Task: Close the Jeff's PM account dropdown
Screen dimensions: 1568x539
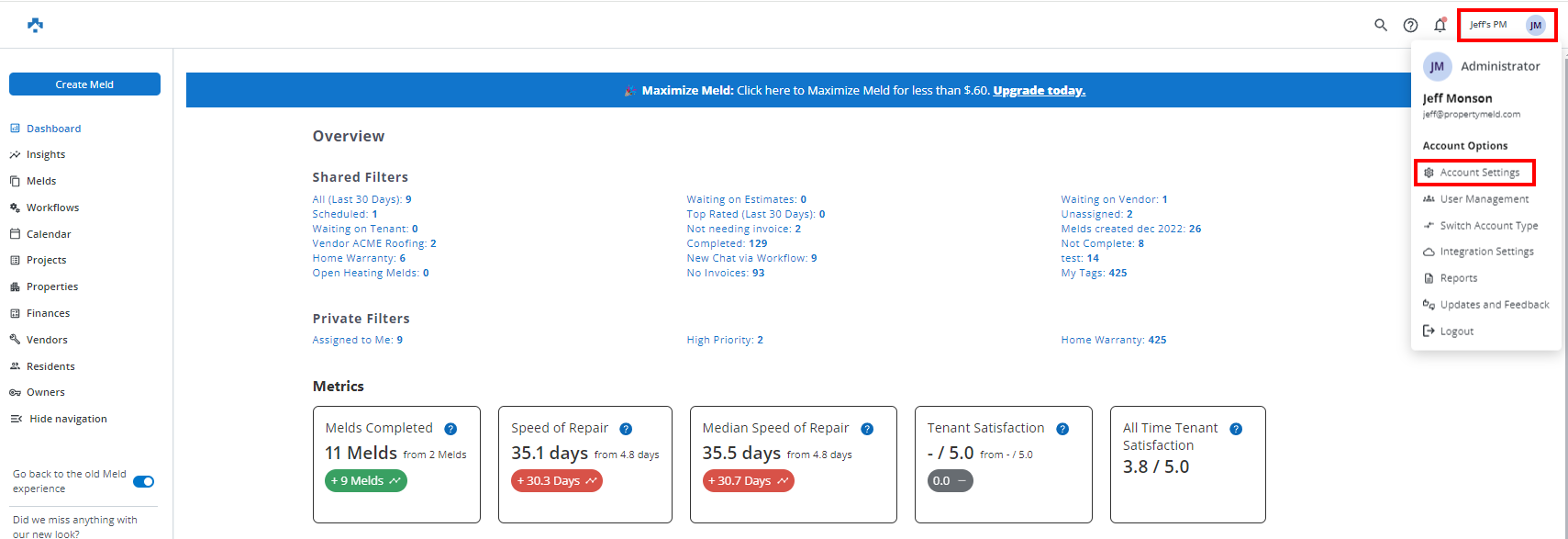Action: coord(1507,25)
